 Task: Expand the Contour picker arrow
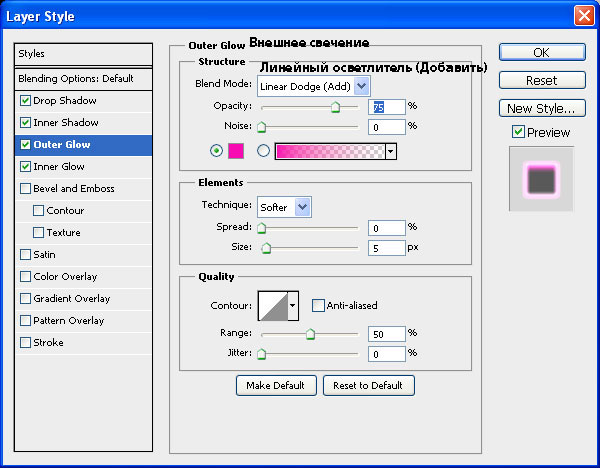(293, 306)
